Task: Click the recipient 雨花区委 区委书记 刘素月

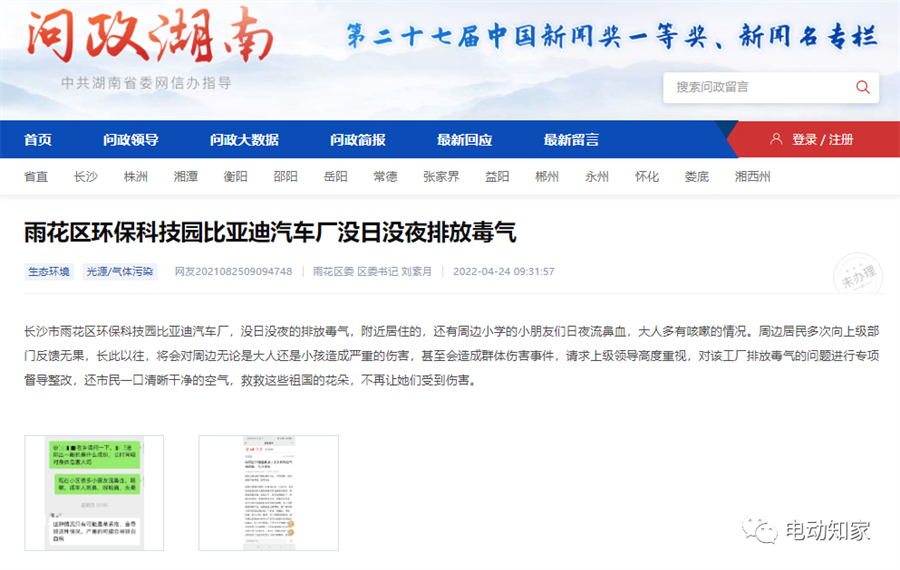Action: tap(373, 272)
